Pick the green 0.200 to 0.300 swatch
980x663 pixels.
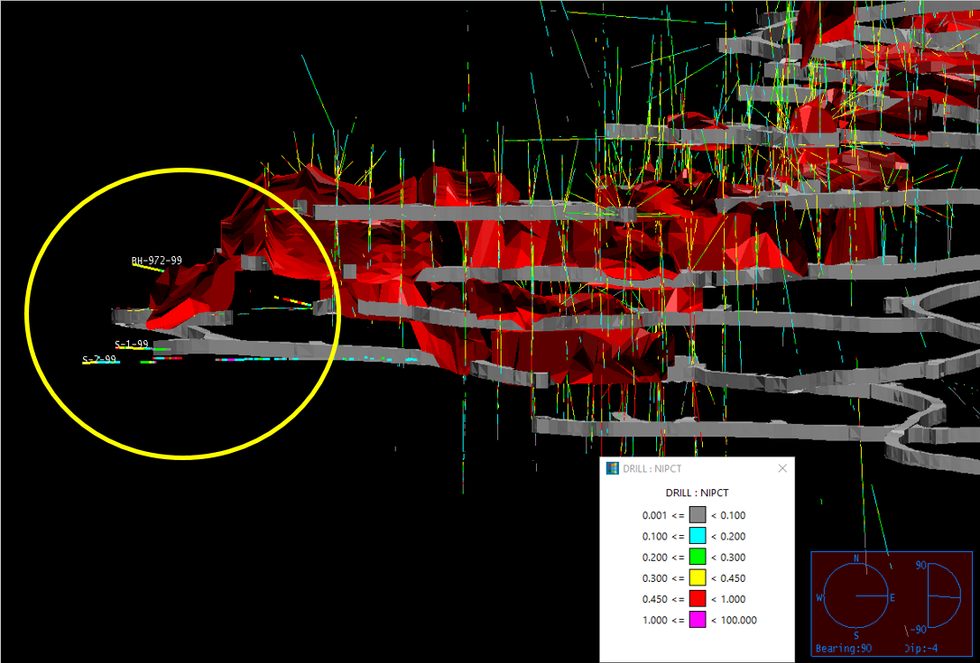click(697, 557)
